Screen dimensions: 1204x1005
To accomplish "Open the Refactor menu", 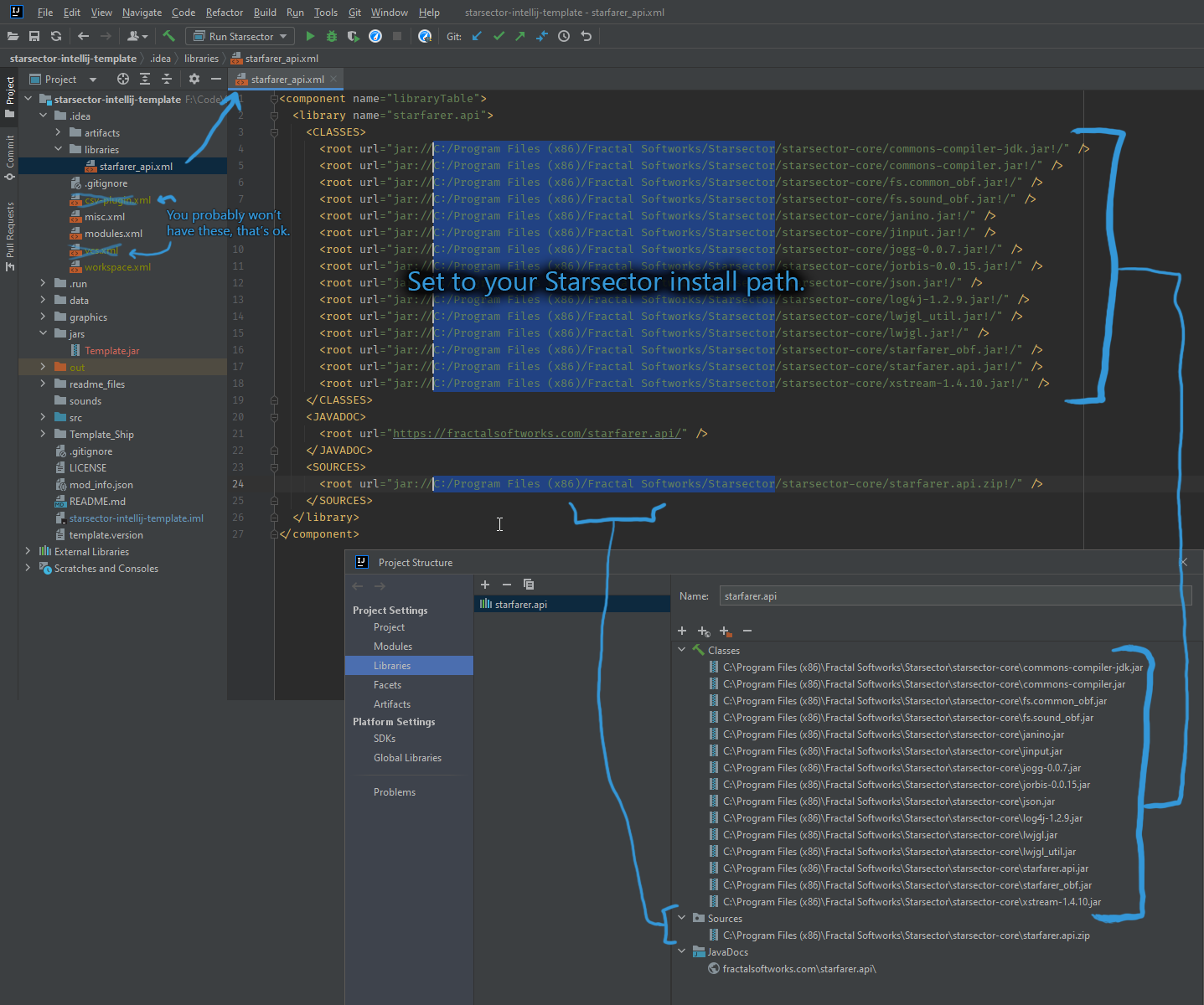I will 224,13.
